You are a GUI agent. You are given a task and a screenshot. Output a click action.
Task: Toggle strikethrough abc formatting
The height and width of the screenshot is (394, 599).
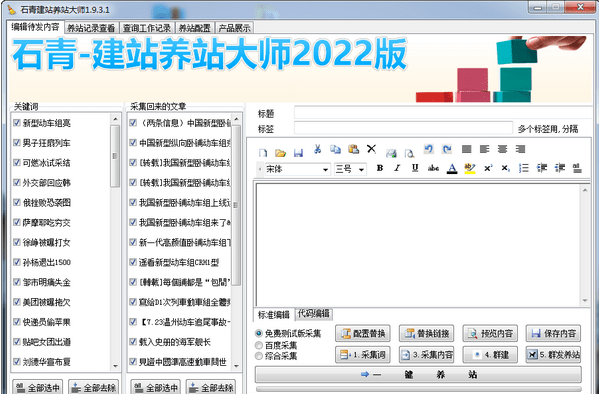tap(433, 168)
